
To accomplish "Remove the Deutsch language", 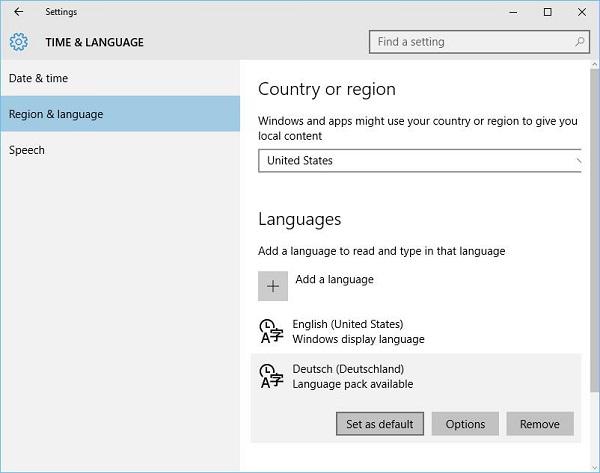I will [x=540, y=424].
